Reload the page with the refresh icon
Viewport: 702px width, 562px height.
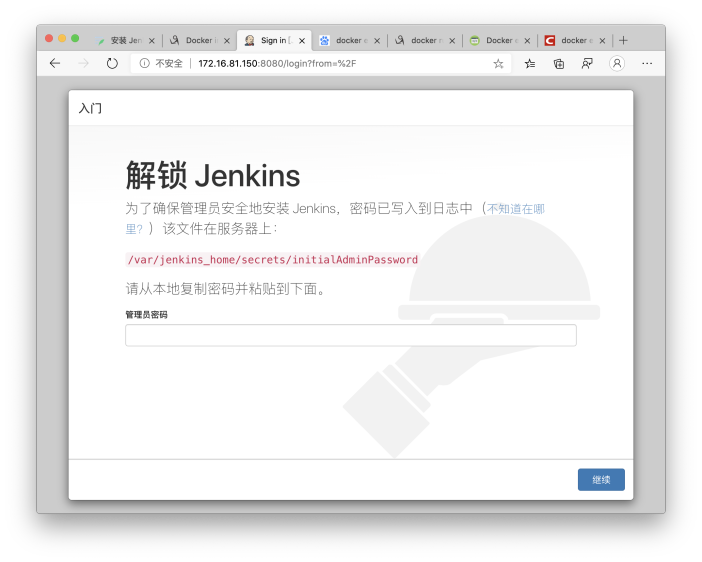point(112,64)
